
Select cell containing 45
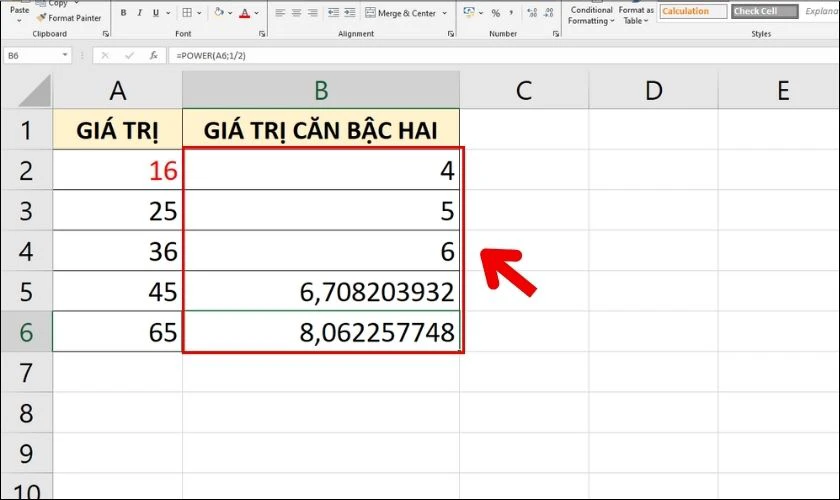click(117, 291)
